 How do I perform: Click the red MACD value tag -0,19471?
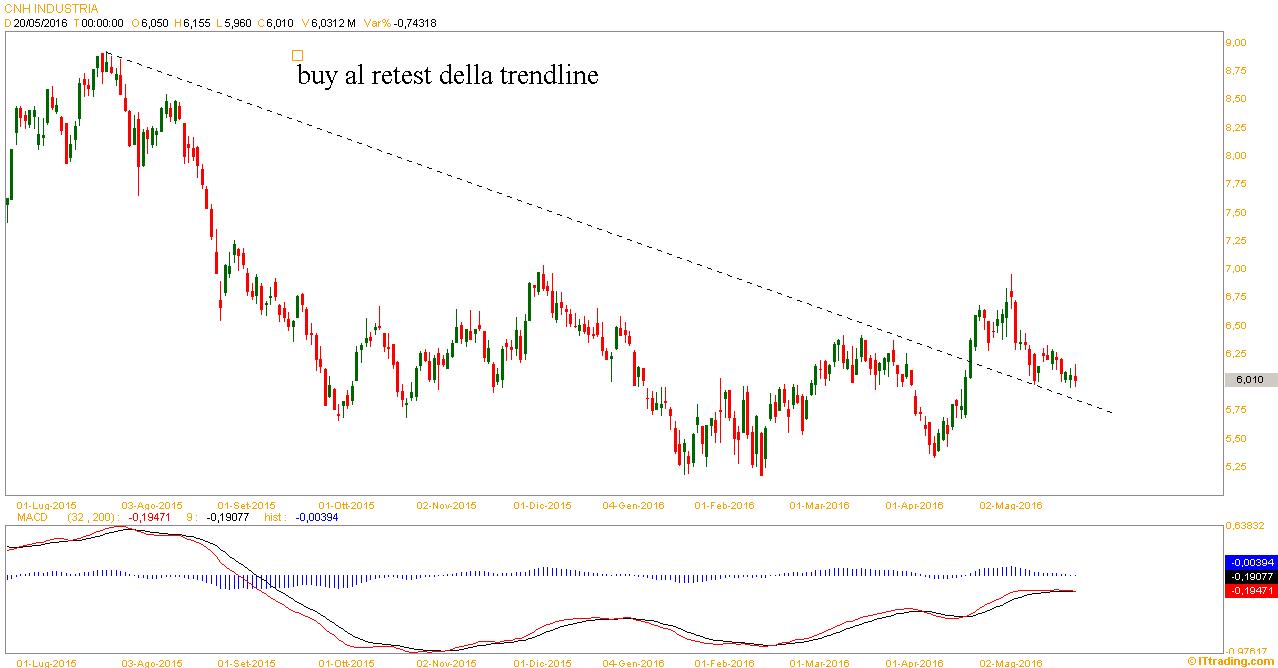(x=1250, y=591)
